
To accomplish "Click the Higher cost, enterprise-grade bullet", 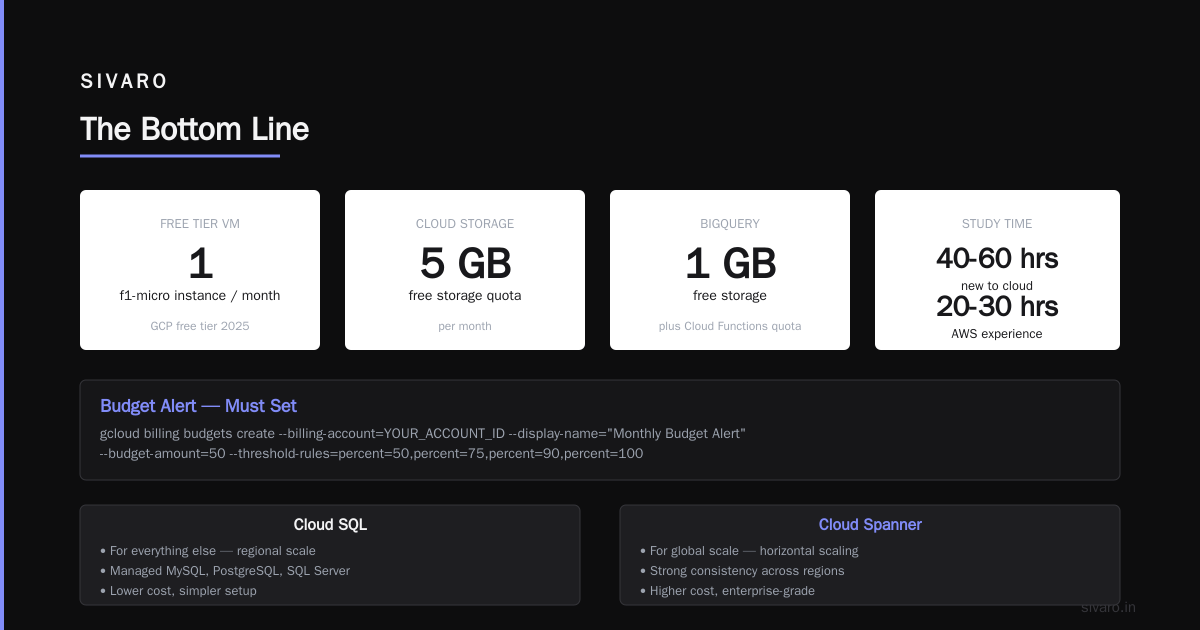I will 727,591.
